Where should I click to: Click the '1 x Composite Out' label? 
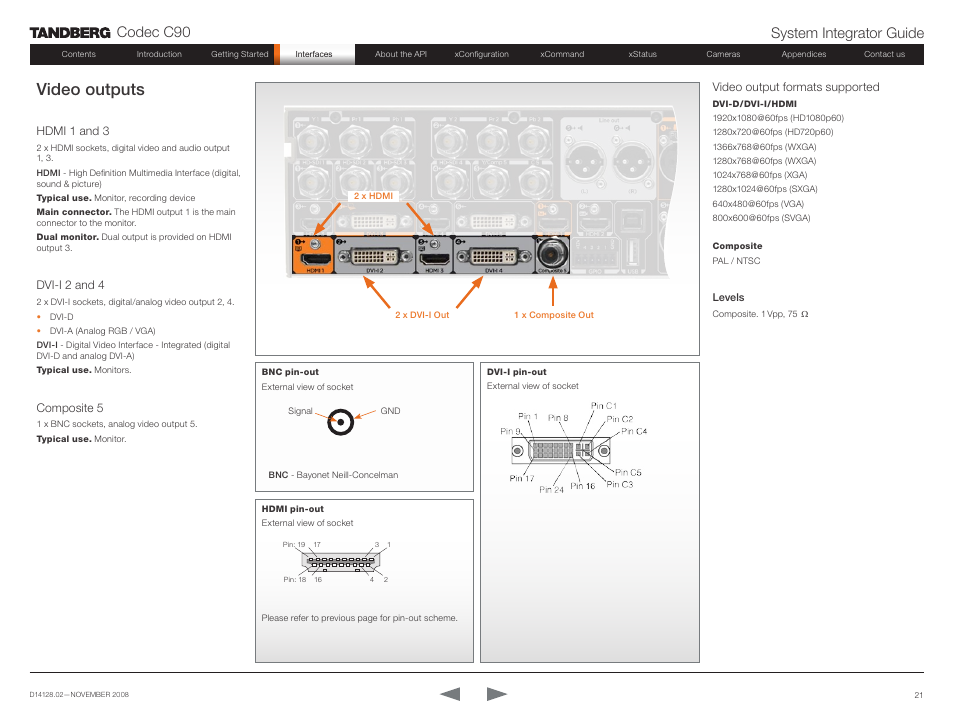pyautogui.click(x=554, y=315)
